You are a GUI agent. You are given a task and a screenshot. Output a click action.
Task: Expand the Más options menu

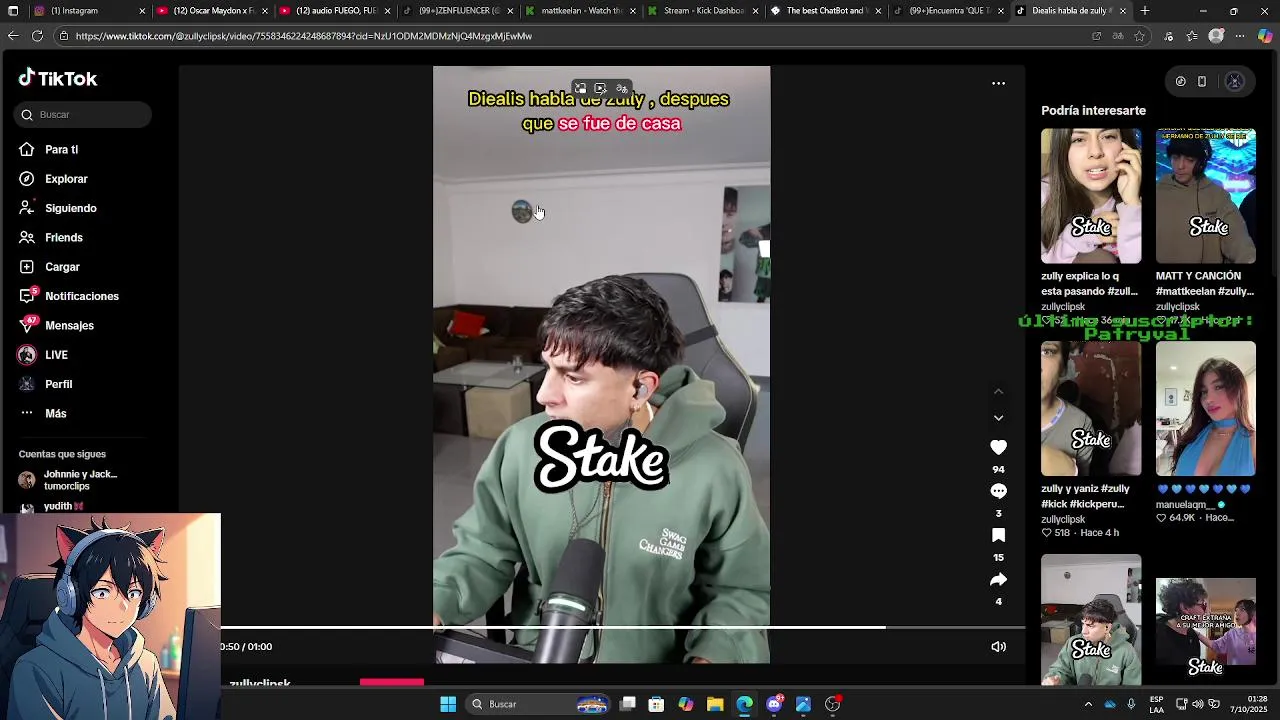point(55,414)
